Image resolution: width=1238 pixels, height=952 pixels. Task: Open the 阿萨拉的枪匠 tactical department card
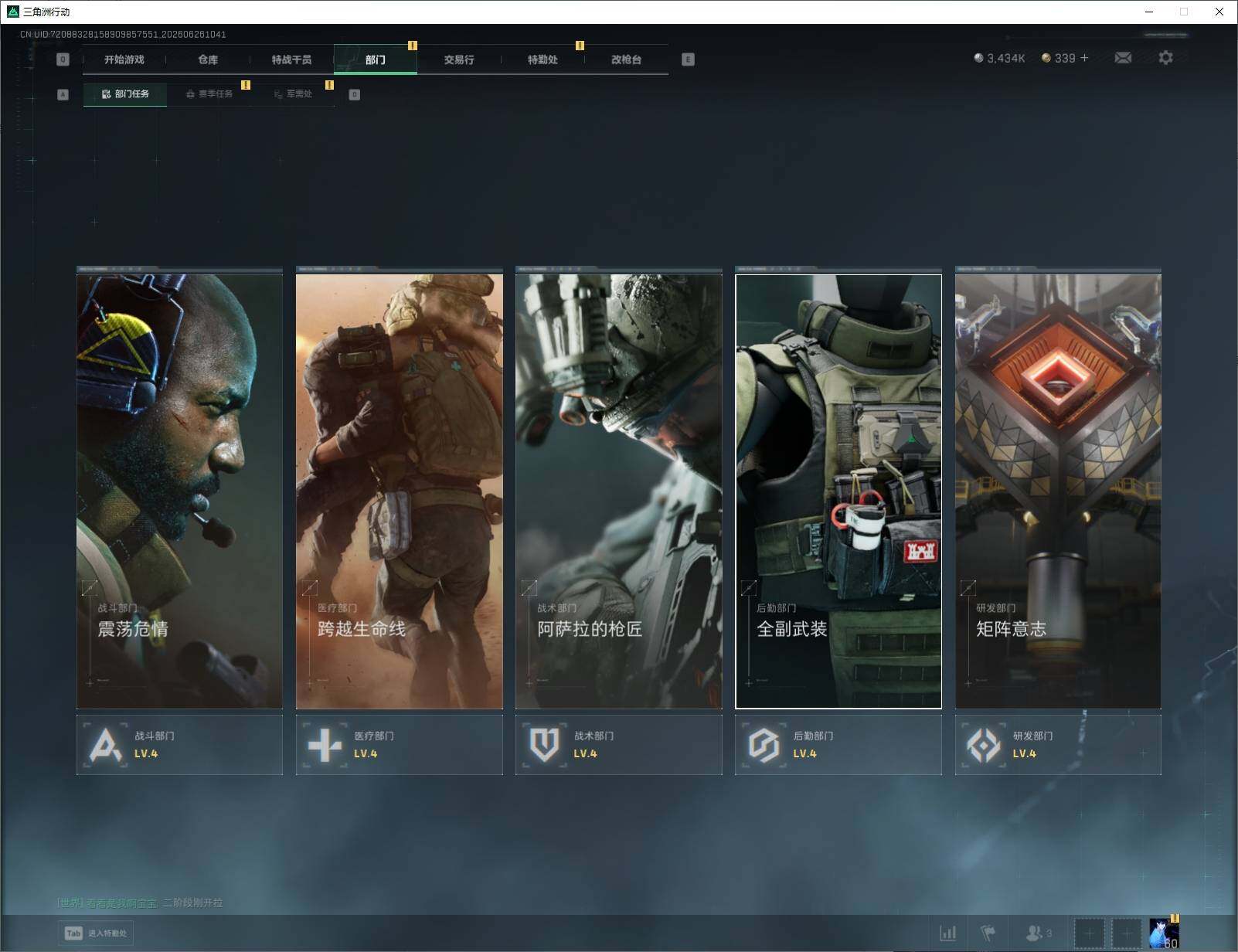(x=619, y=491)
